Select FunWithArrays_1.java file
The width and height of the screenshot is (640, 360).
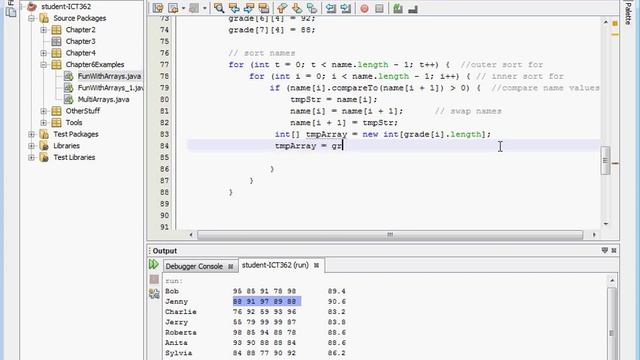[x=110, y=88]
